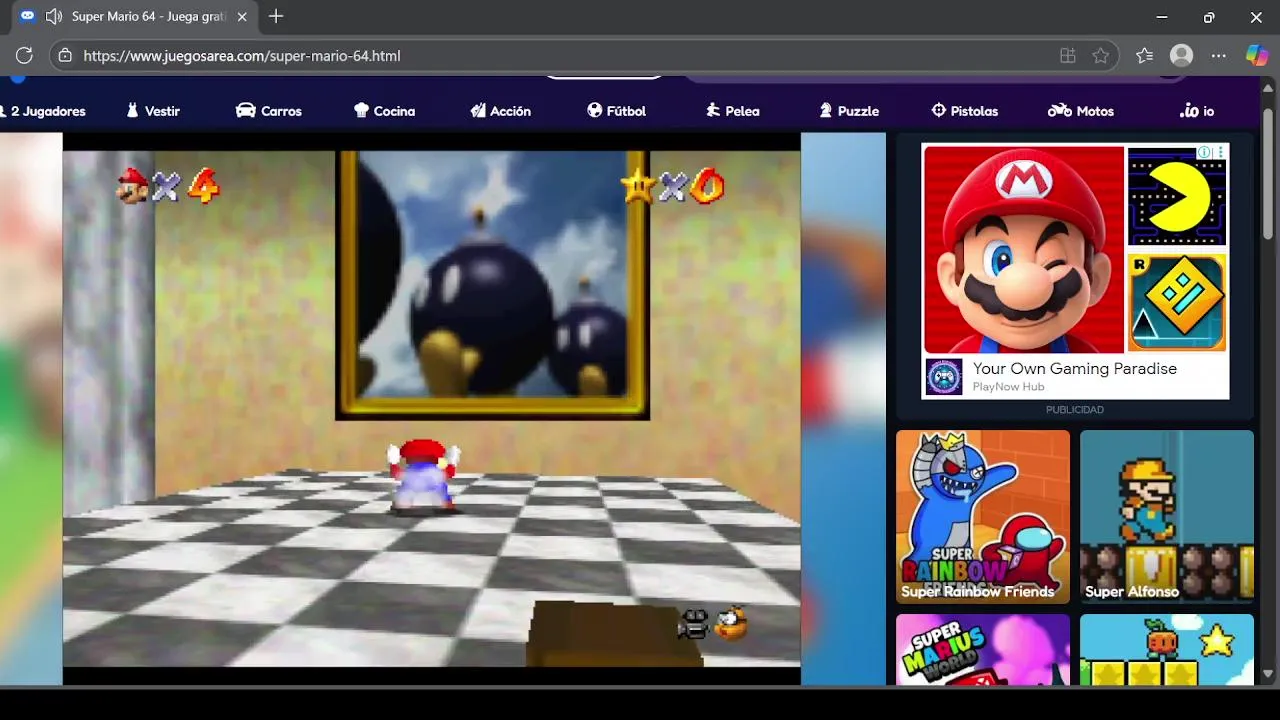Open the Carros category

[x=268, y=111]
